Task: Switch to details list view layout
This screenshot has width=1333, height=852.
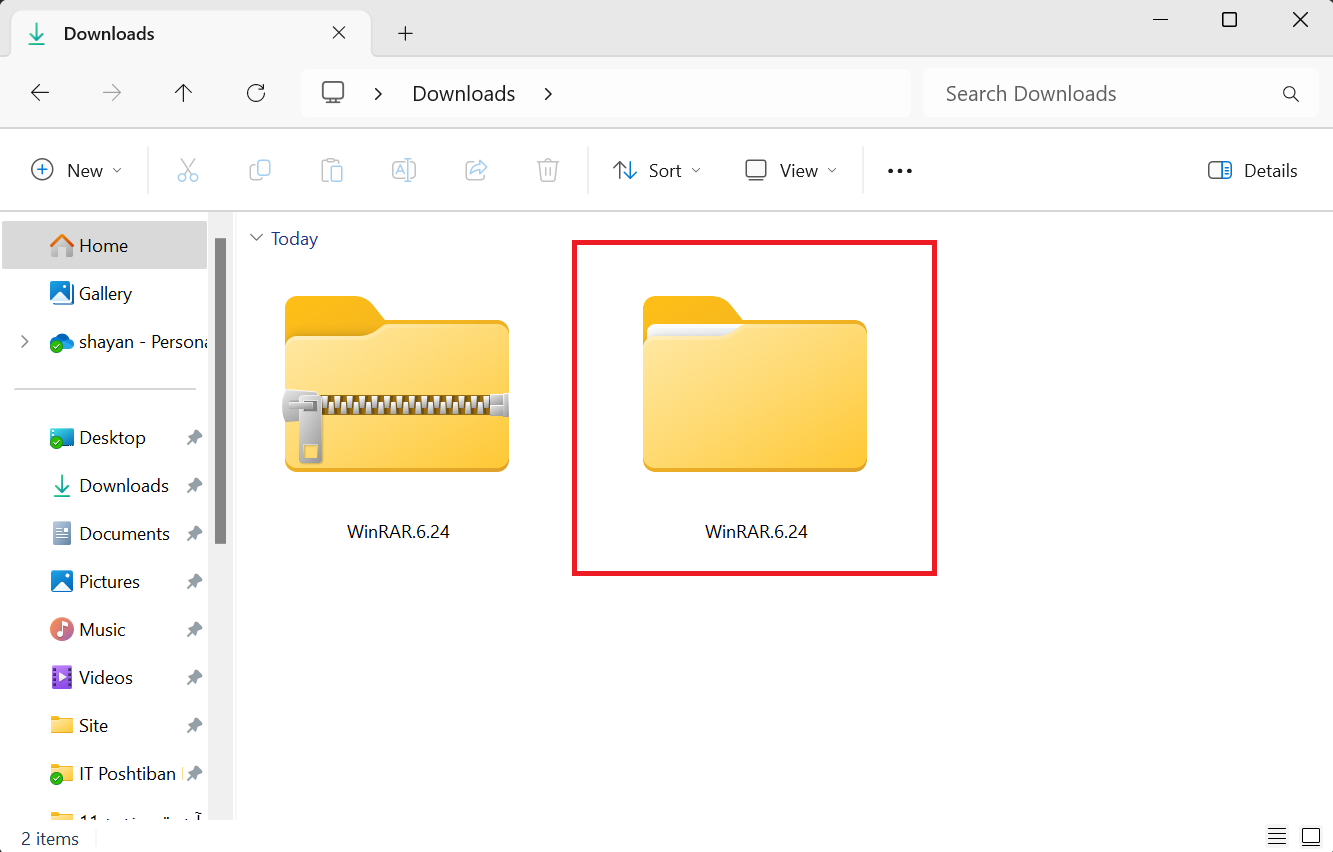Action: coord(1276,837)
